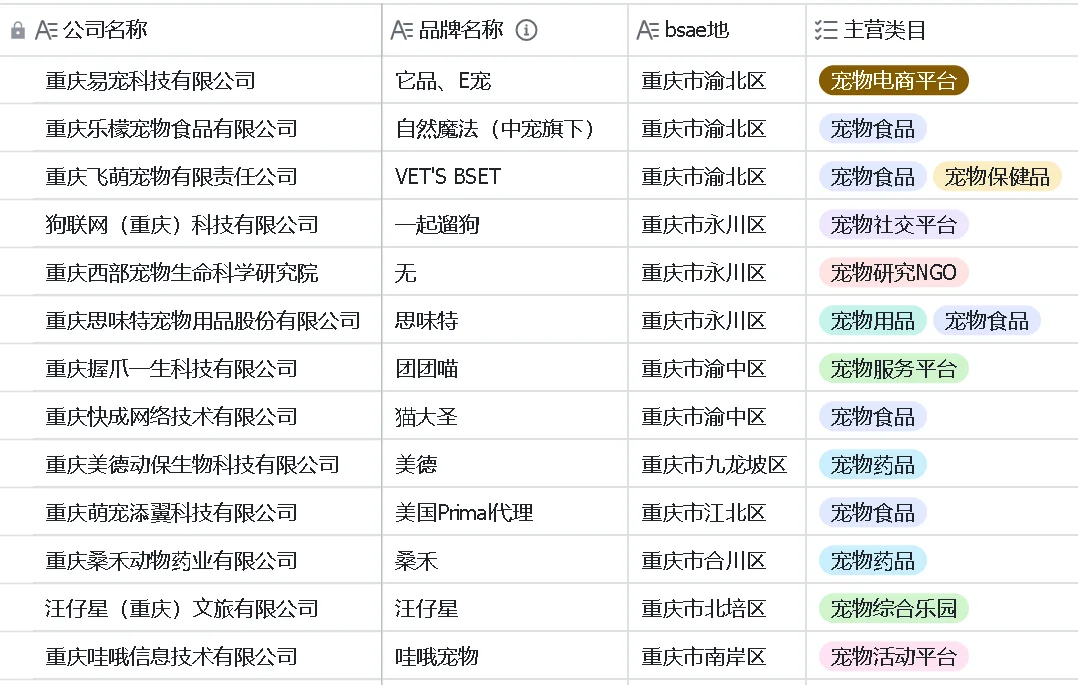Click the multi-select icon of 主营类目 column

(826, 30)
